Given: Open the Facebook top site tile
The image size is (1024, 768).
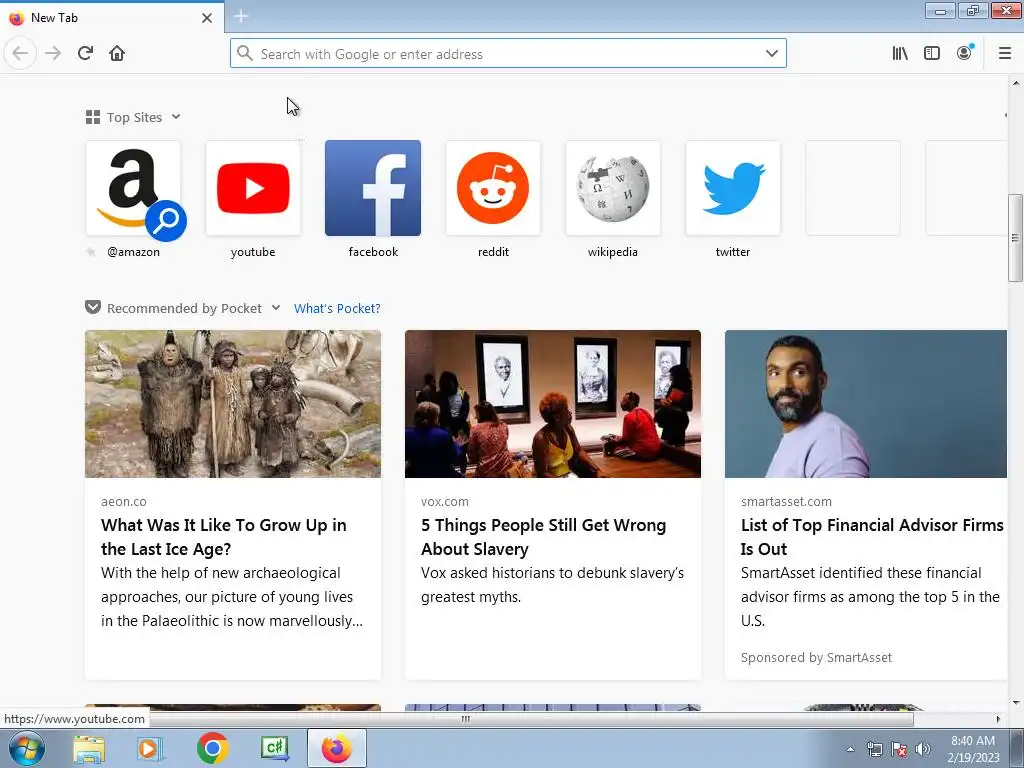Looking at the screenshot, I should pos(373,188).
